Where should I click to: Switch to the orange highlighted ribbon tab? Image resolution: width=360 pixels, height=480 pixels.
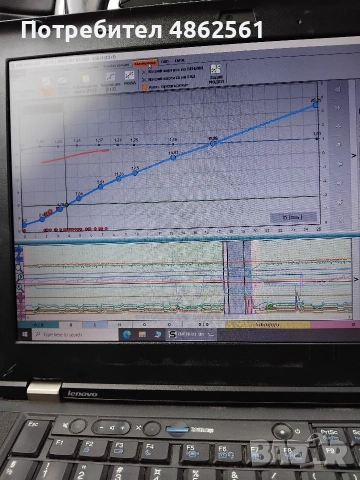click(x=145, y=63)
